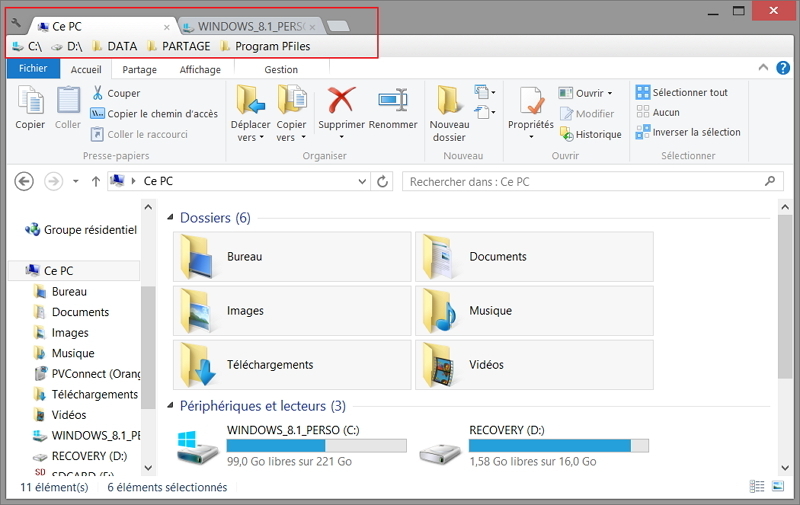The image size is (800, 505).
Task: Close the Ce PC tab
Action: pos(167,27)
